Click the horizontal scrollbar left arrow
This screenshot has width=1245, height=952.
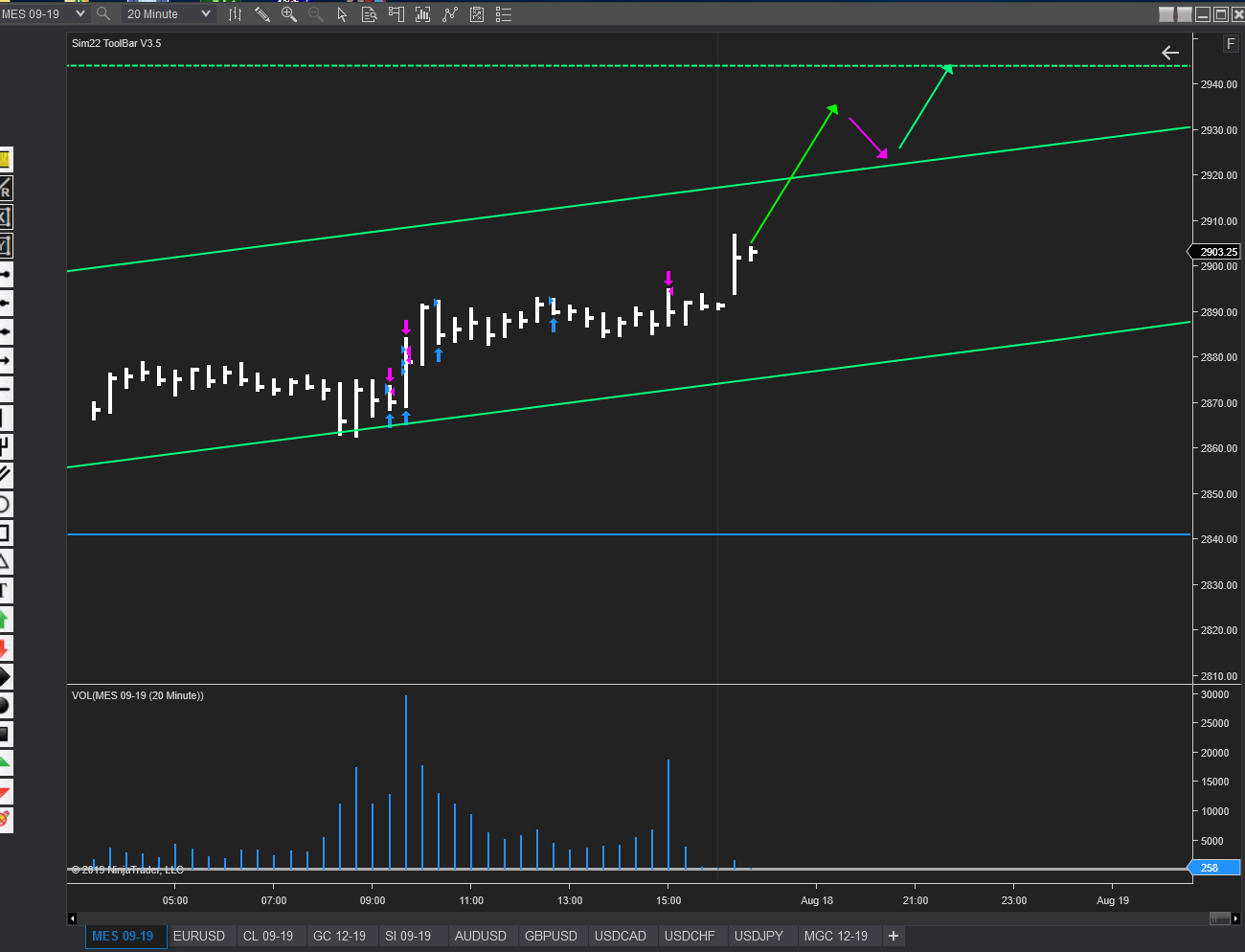[72, 918]
